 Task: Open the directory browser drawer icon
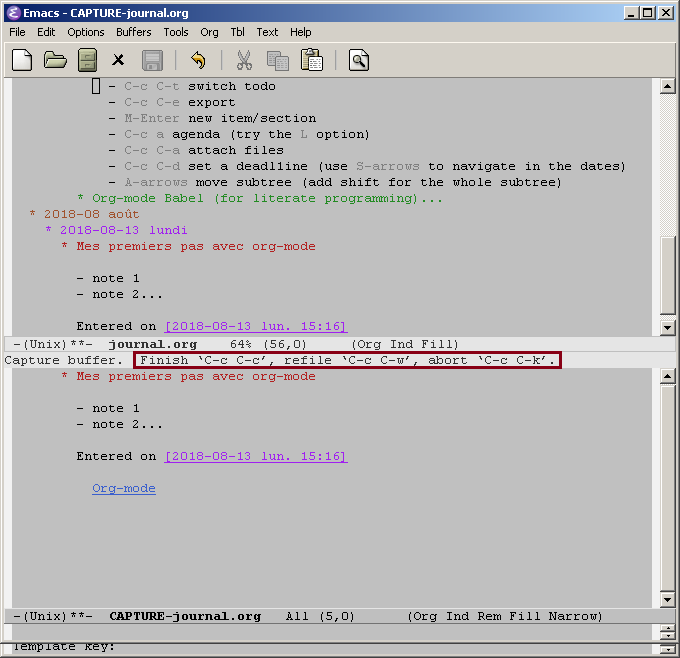click(88, 60)
